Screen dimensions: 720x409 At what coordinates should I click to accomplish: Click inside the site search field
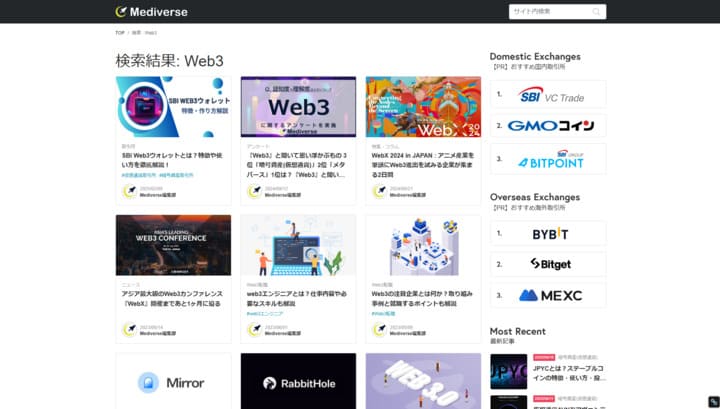[x=548, y=12]
